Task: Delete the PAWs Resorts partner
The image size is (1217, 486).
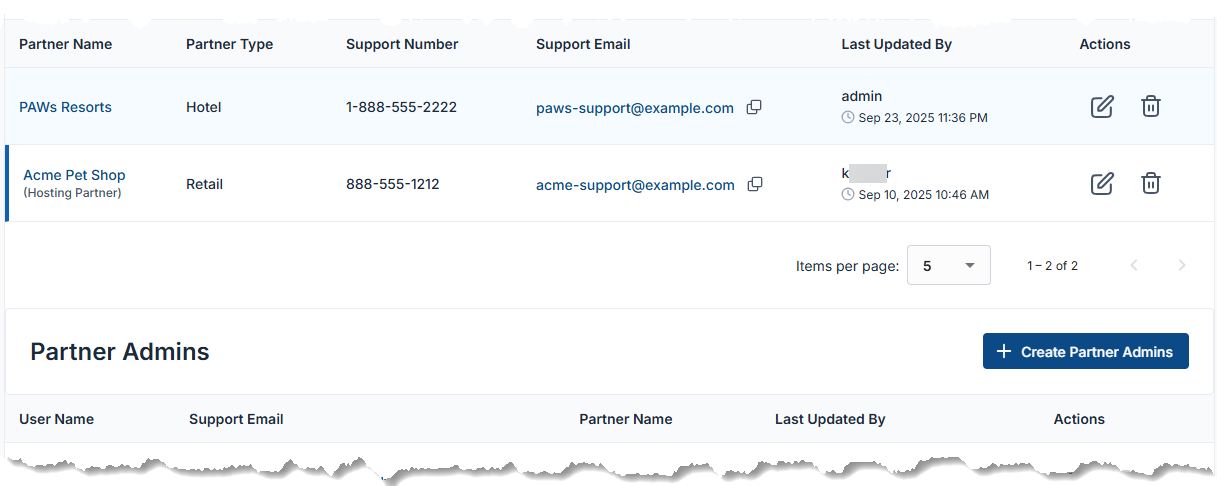Action: click(1151, 106)
